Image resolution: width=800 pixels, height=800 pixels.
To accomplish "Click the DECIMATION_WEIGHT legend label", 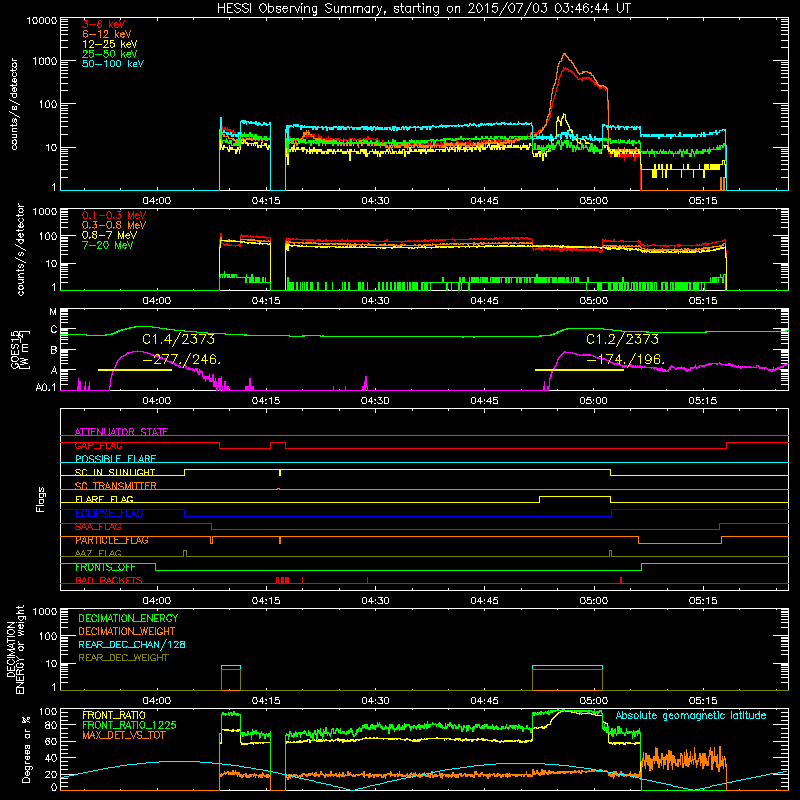I will click(127, 631).
